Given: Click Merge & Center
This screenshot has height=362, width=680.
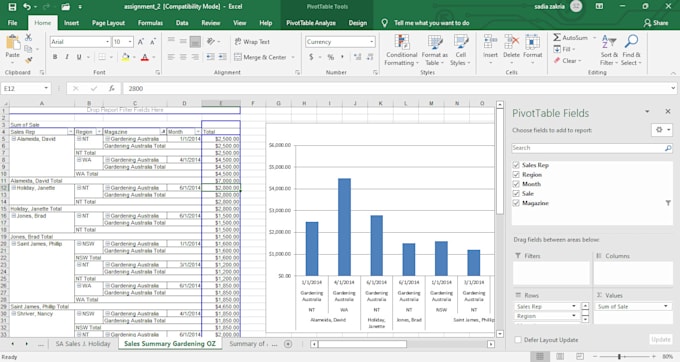Looking at the screenshot, I should [x=260, y=57].
